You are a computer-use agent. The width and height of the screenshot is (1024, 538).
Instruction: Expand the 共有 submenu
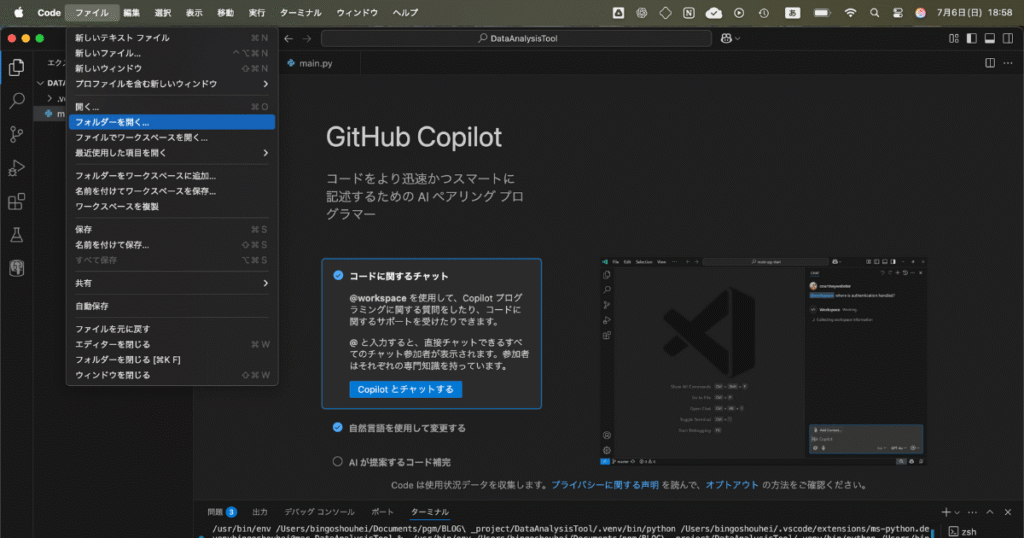point(172,283)
